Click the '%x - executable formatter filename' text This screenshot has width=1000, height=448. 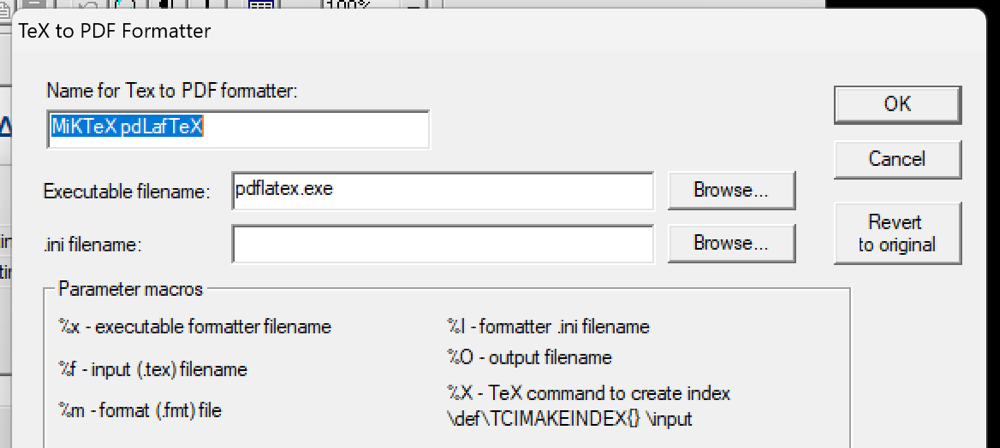195,327
